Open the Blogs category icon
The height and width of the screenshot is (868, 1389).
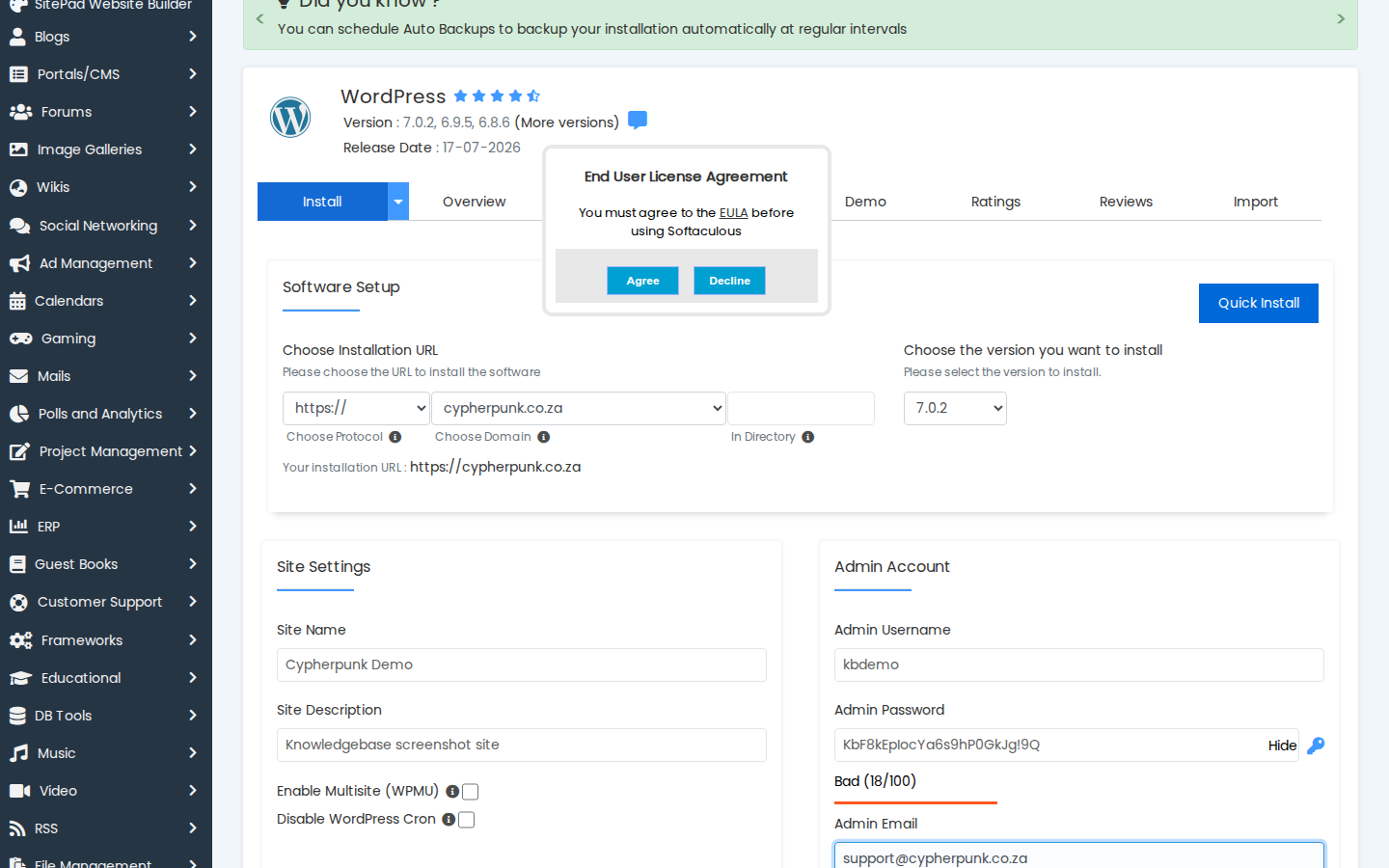coord(17,37)
